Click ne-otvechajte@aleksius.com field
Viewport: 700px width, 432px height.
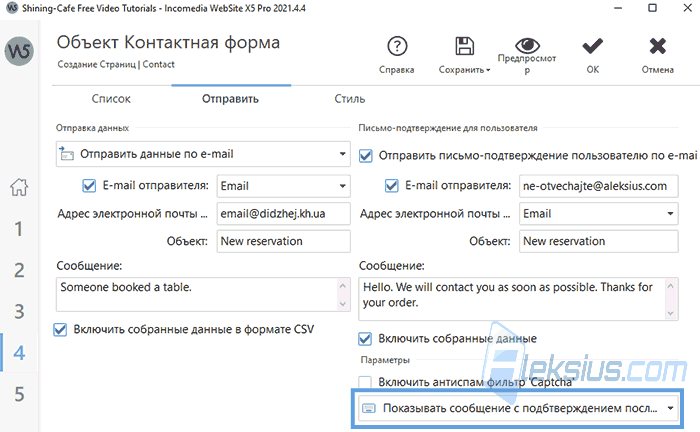coord(599,186)
